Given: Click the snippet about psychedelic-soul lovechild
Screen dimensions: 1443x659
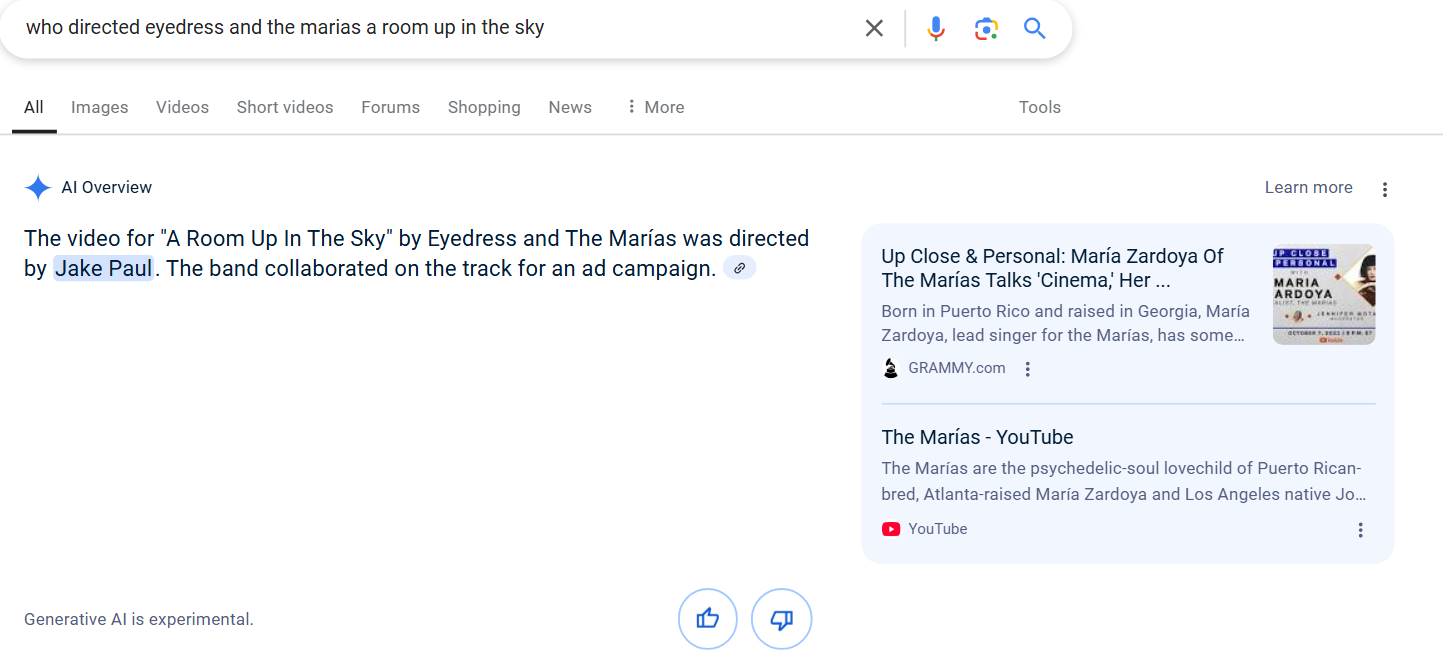Looking at the screenshot, I should pyautogui.click(x=1124, y=482).
